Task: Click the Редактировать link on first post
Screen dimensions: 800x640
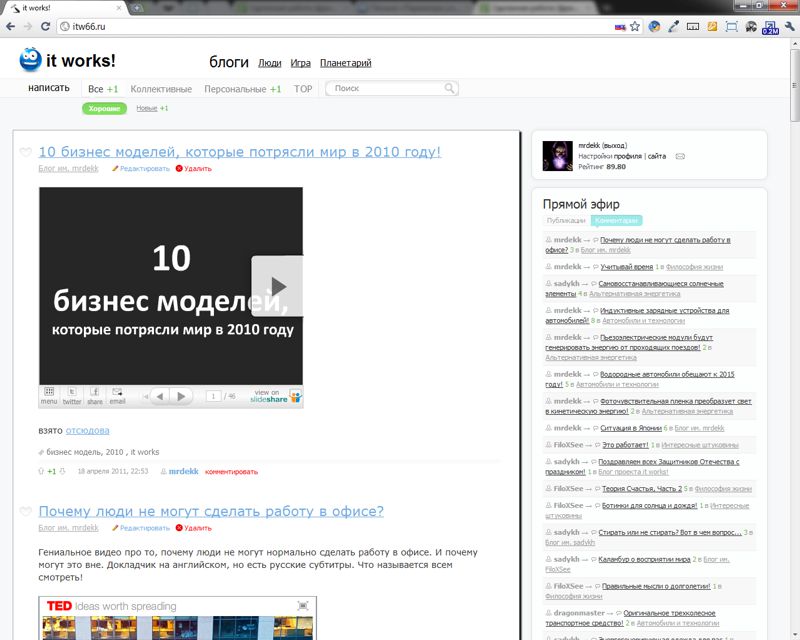Action: click(144, 169)
